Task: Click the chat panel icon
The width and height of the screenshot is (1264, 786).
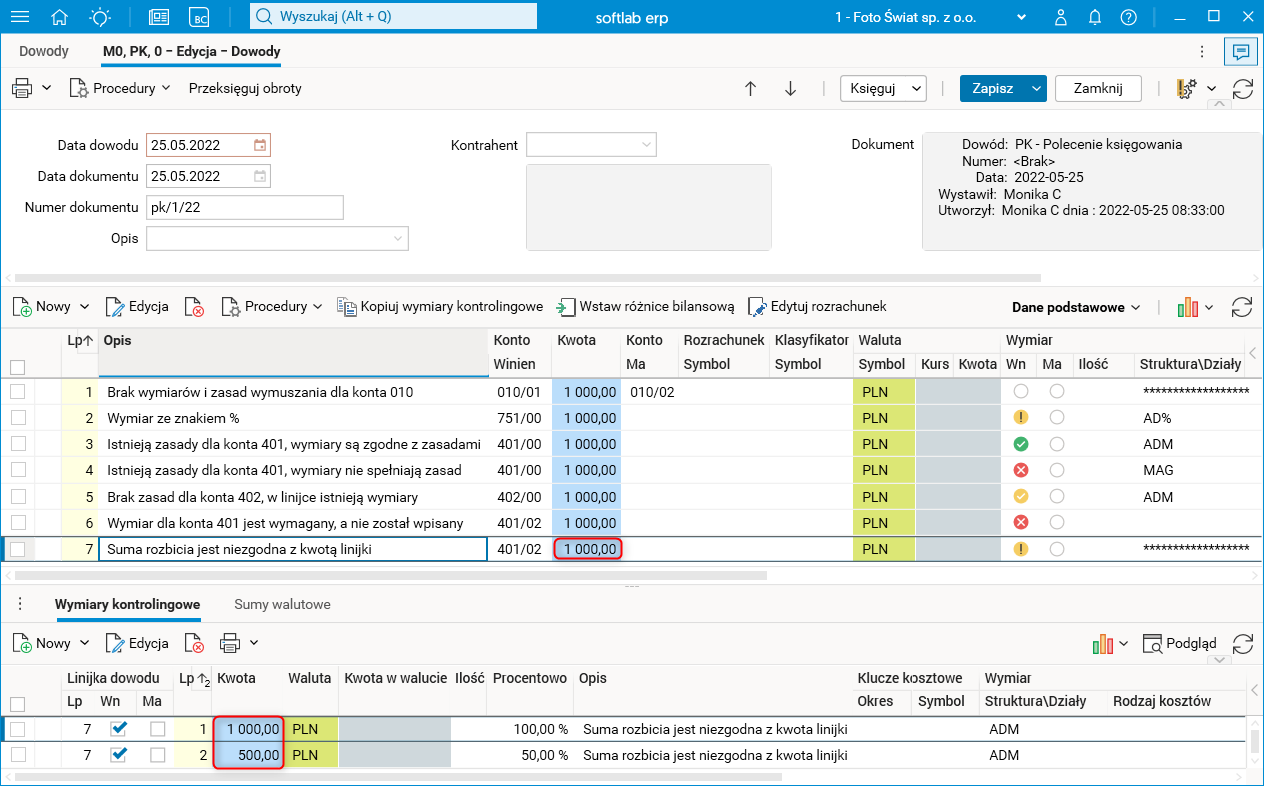Action: click(1240, 51)
